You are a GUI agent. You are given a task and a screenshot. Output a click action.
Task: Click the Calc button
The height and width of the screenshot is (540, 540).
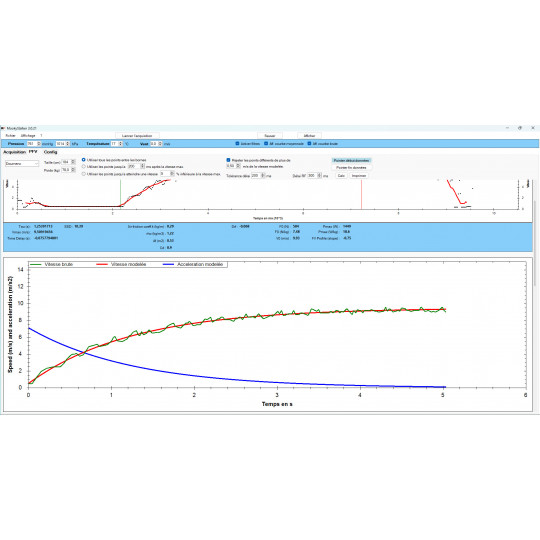point(341,176)
